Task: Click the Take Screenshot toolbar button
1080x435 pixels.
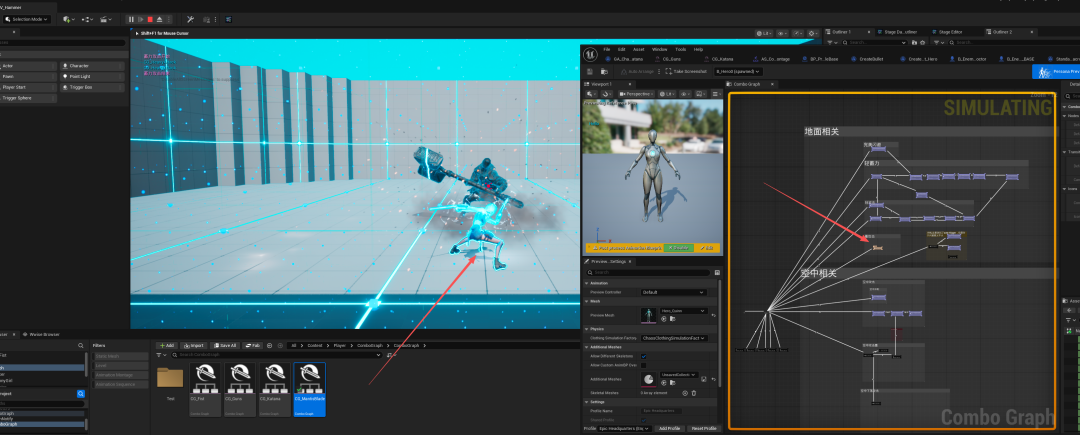Action: (x=687, y=72)
